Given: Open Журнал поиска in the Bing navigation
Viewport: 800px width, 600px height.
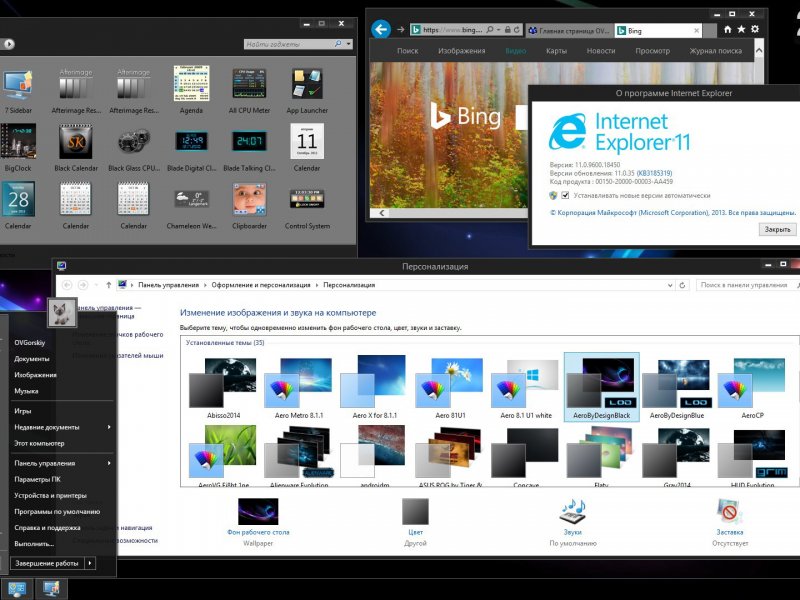Looking at the screenshot, I should click(715, 51).
